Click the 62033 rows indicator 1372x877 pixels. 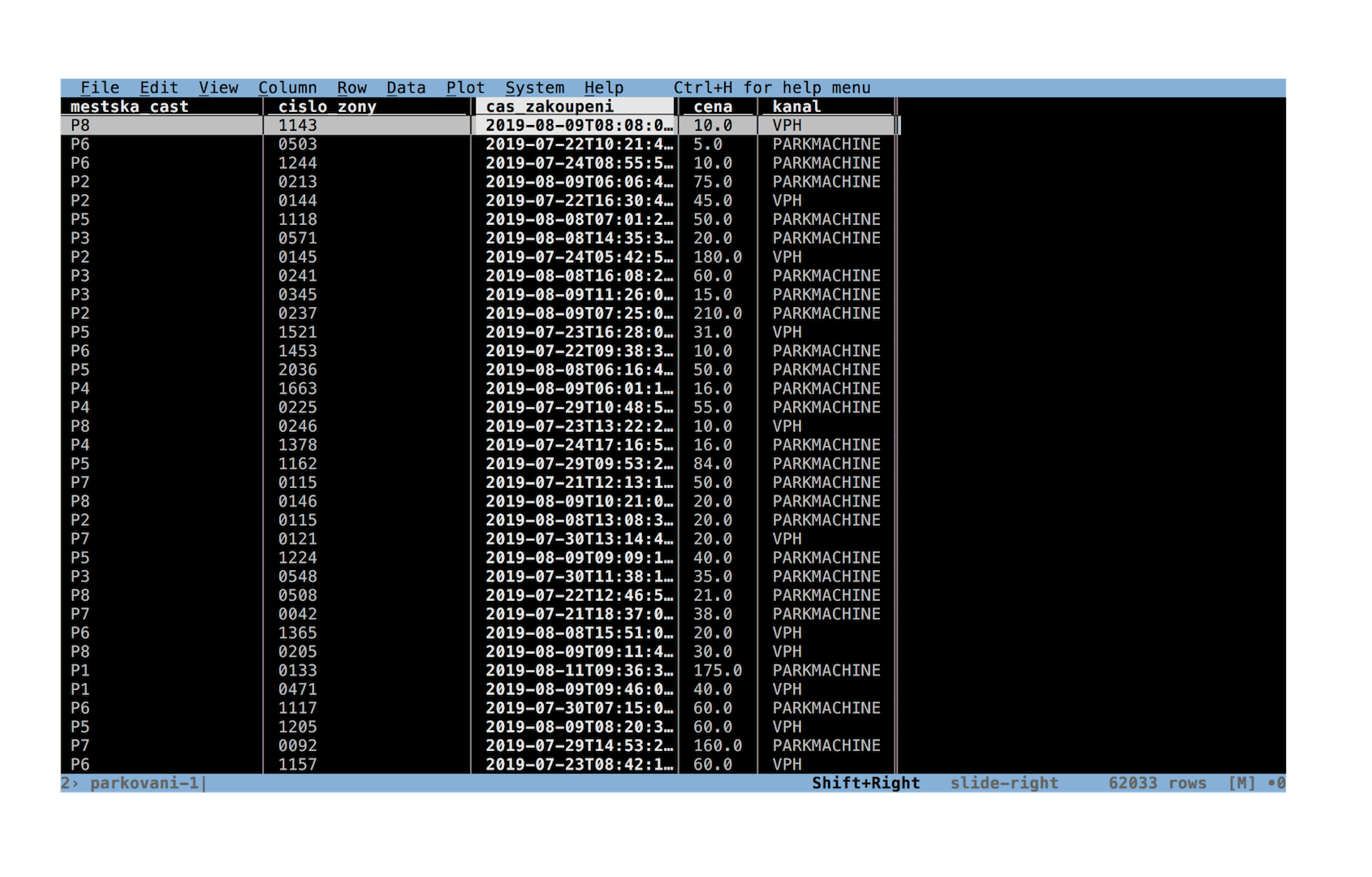click(x=1158, y=784)
